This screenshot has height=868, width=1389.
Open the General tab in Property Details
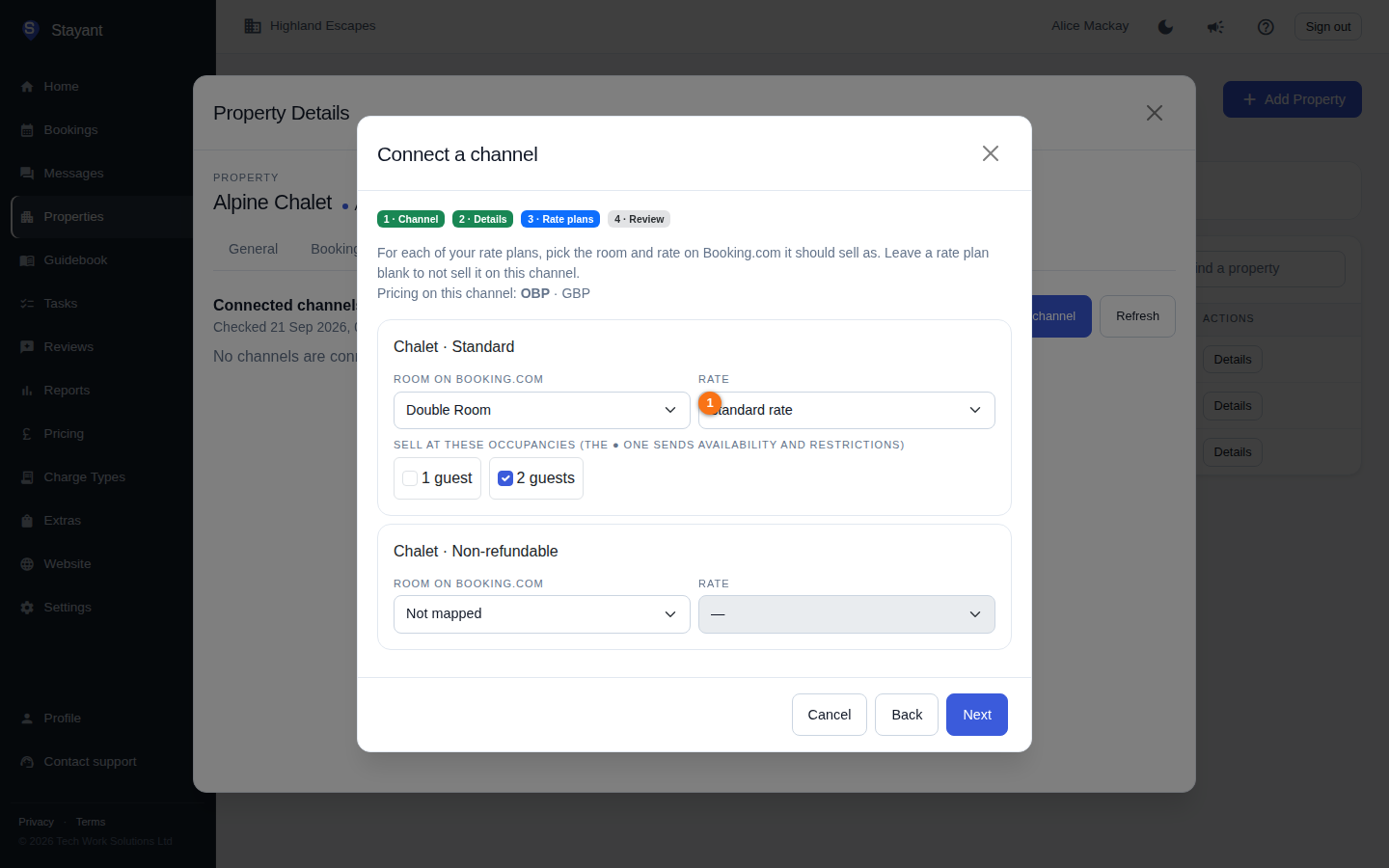point(253,249)
